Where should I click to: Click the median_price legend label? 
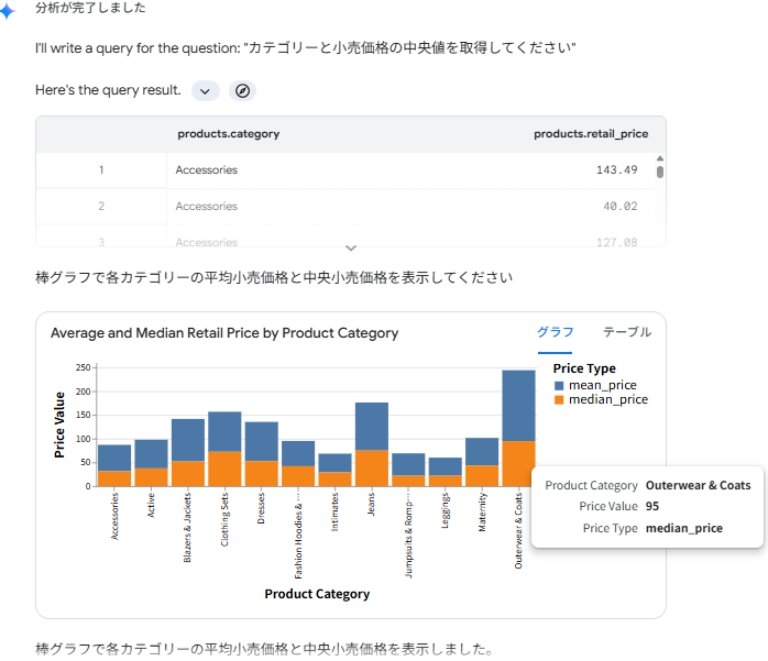coord(608,400)
